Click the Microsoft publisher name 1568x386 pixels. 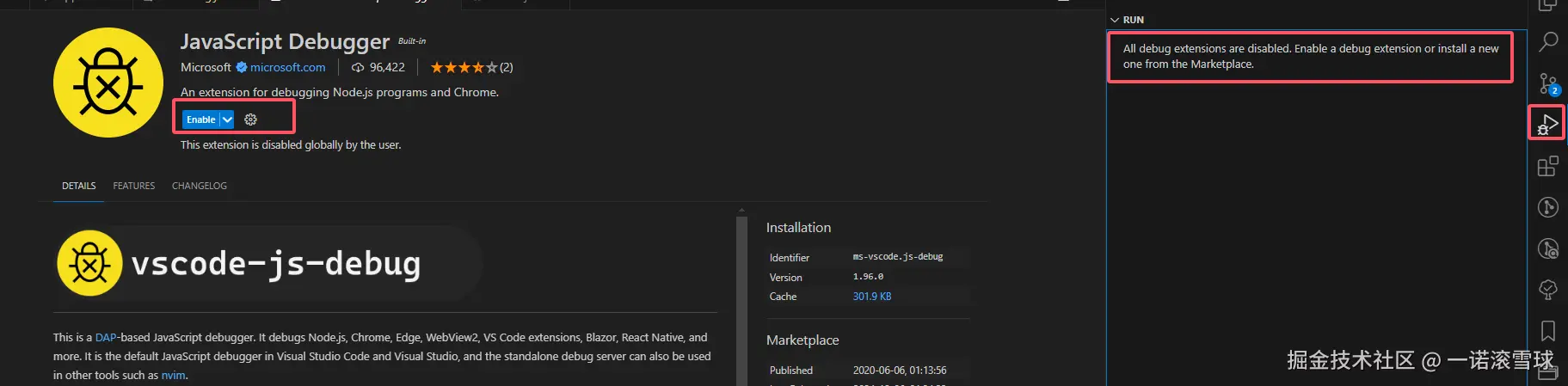point(206,67)
